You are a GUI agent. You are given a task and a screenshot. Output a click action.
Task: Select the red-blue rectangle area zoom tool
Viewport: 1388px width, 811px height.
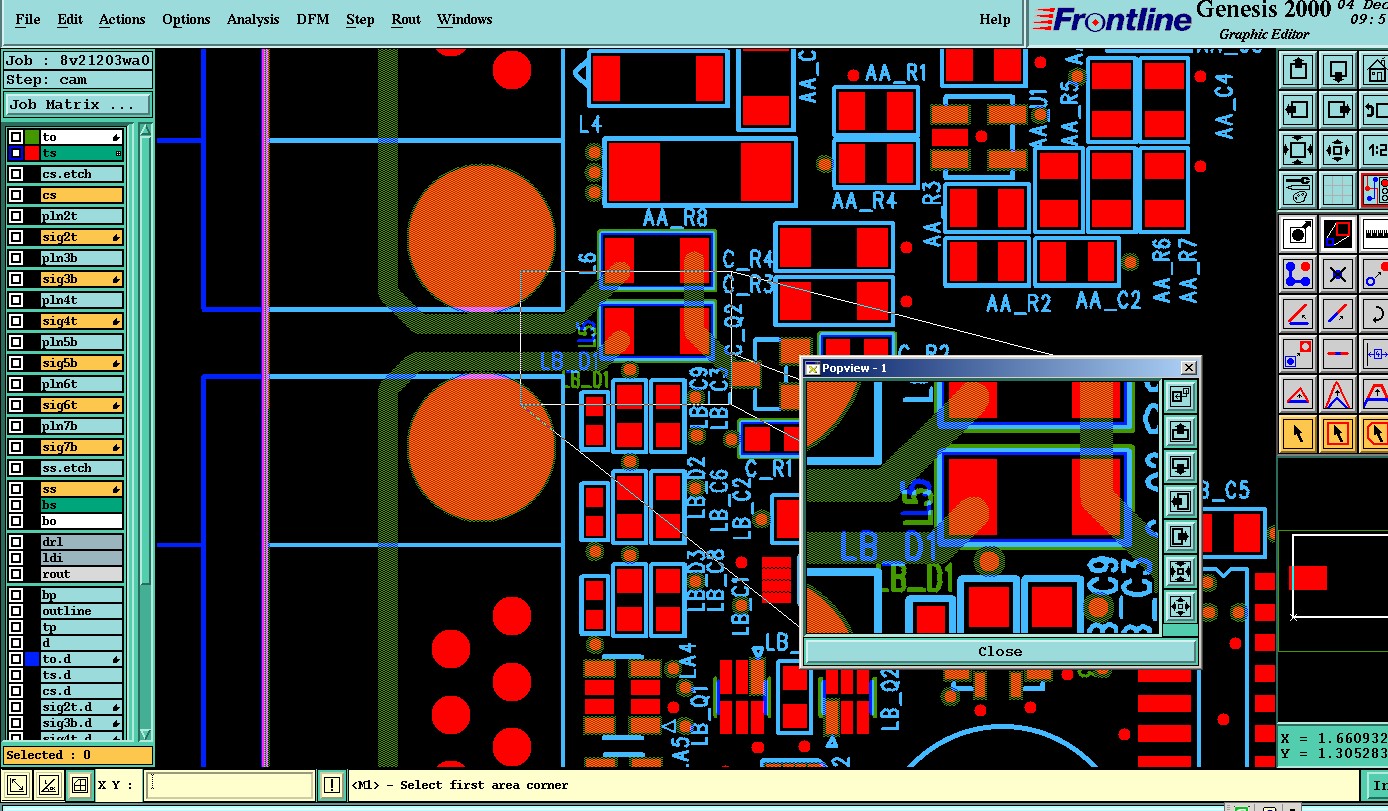click(x=1338, y=234)
